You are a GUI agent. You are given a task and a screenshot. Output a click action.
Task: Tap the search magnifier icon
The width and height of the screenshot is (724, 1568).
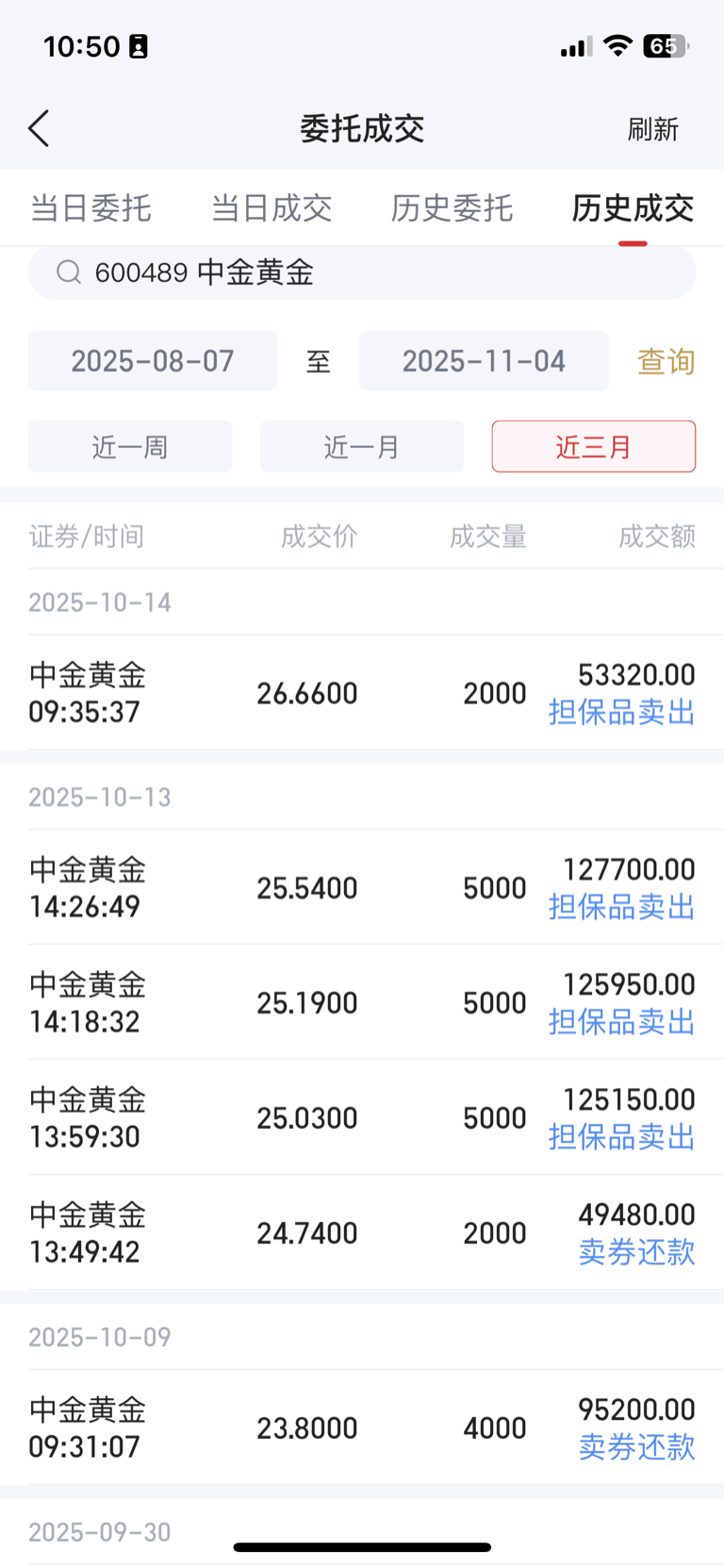click(x=69, y=272)
